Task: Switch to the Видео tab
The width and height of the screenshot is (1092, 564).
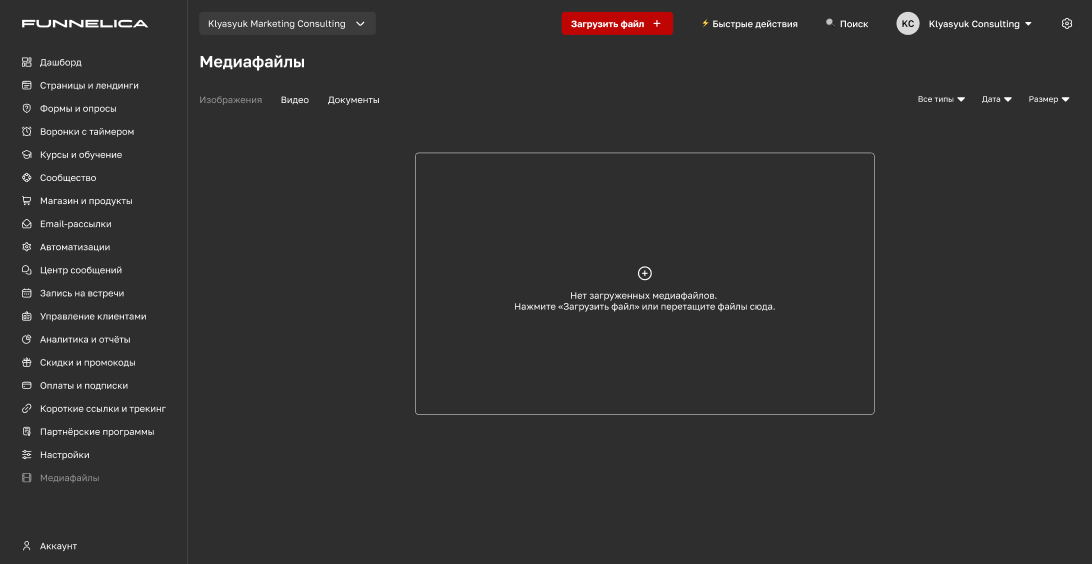Action: click(x=295, y=100)
